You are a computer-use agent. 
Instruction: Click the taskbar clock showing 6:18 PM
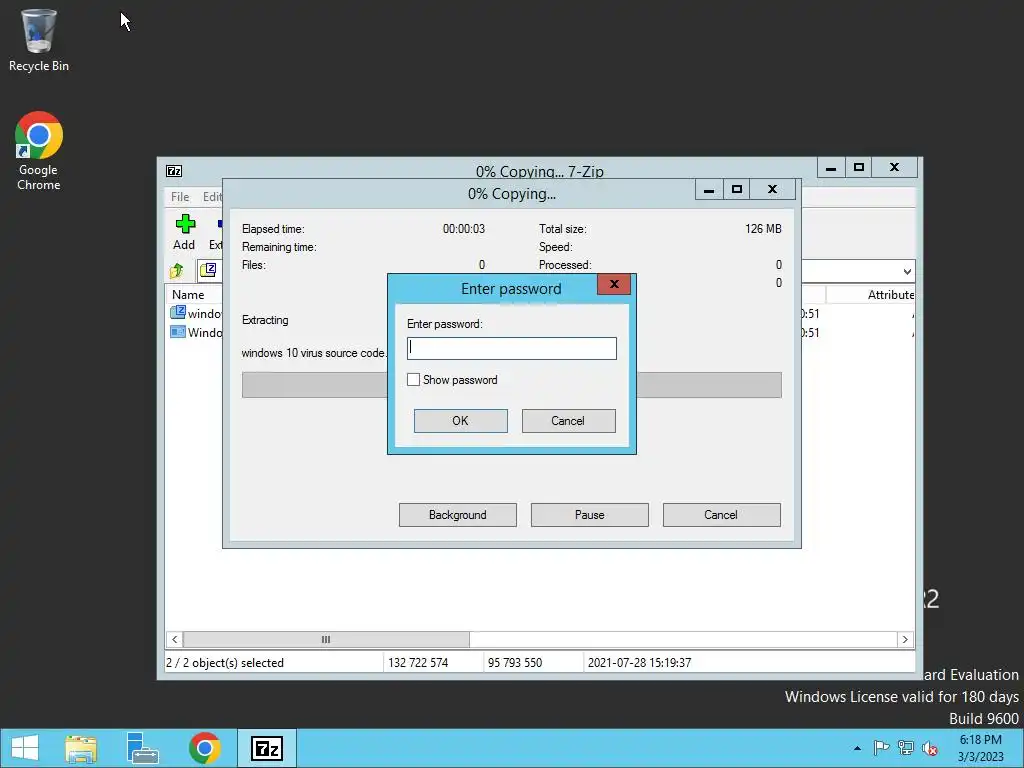click(980, 748)
